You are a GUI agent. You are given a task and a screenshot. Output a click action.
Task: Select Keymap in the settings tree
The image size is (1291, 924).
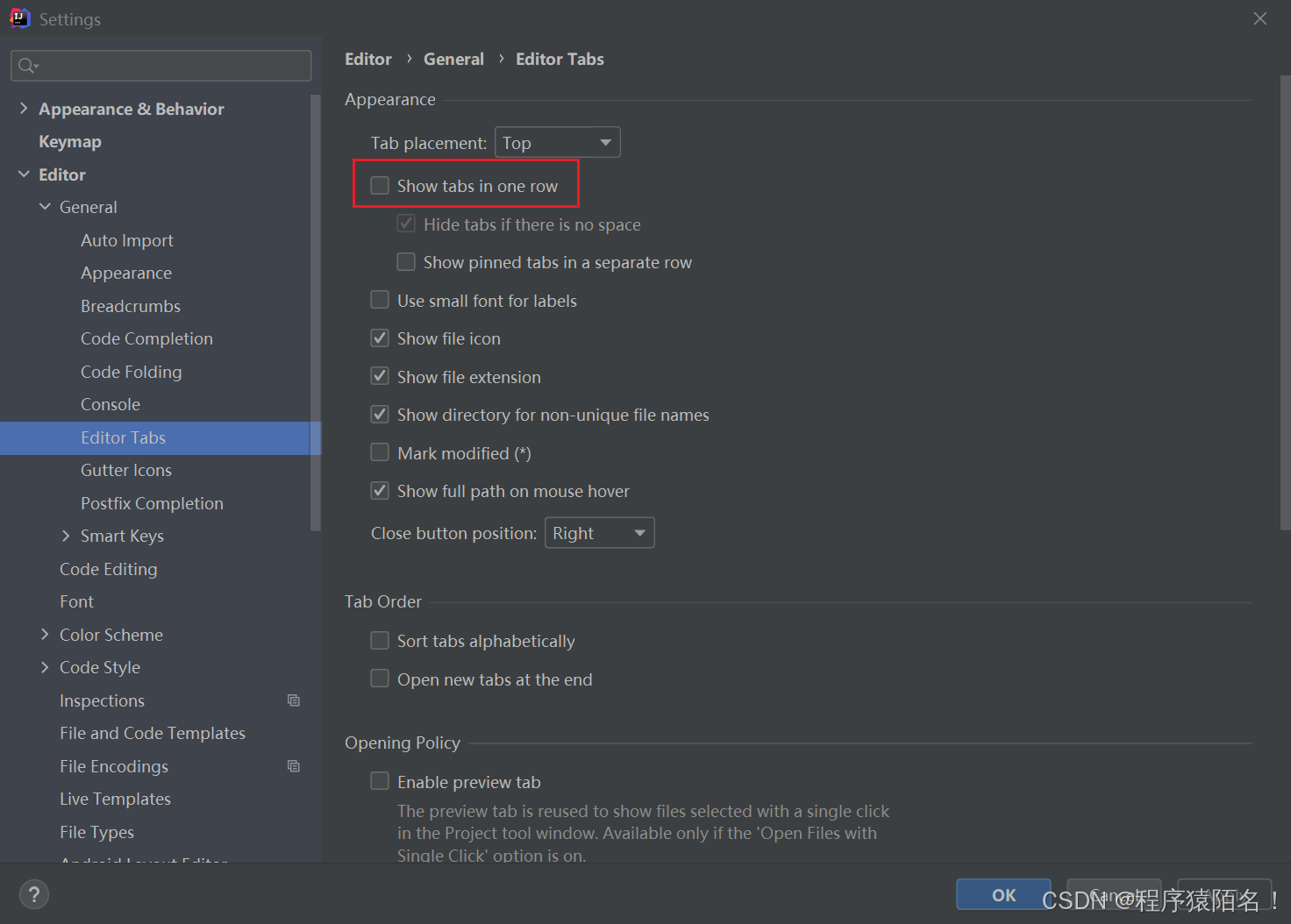coord(70,141)
